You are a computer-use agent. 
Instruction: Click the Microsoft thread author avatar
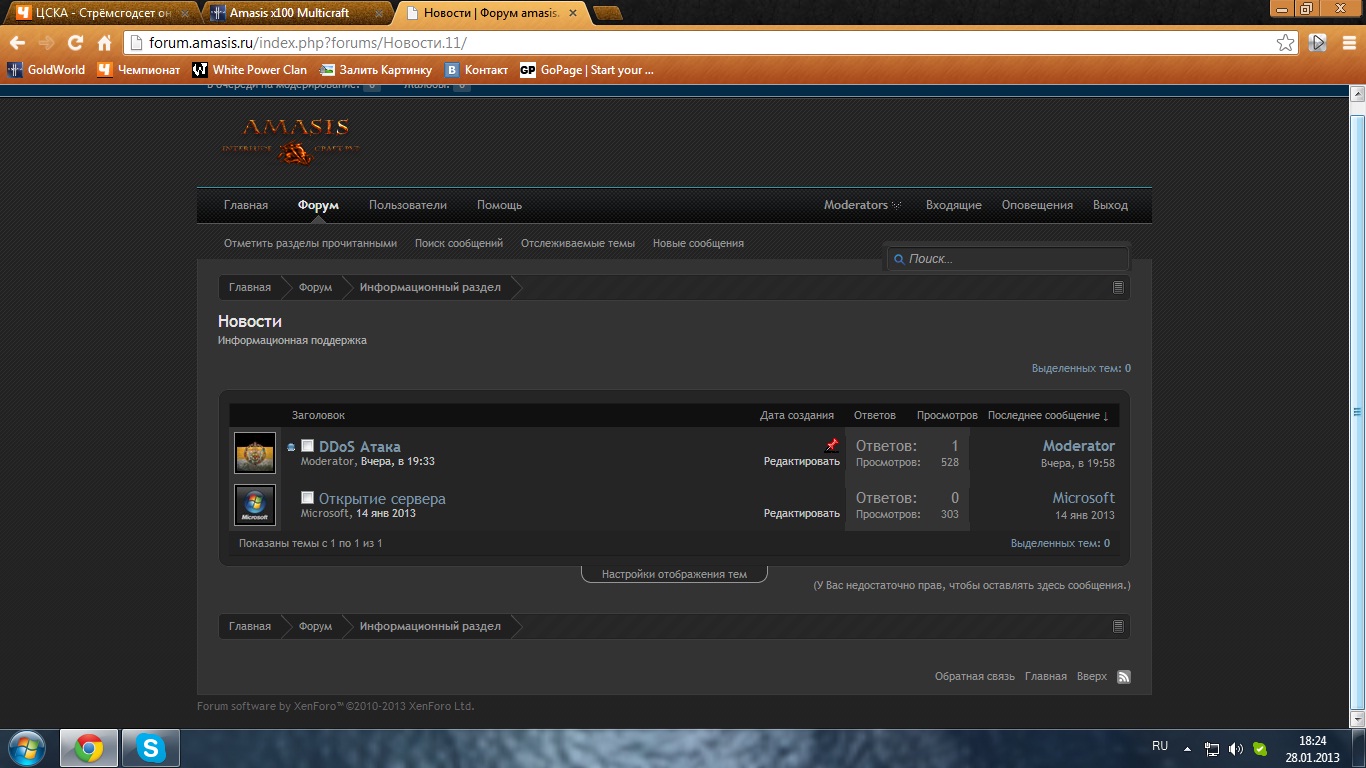tap(255, 505)
